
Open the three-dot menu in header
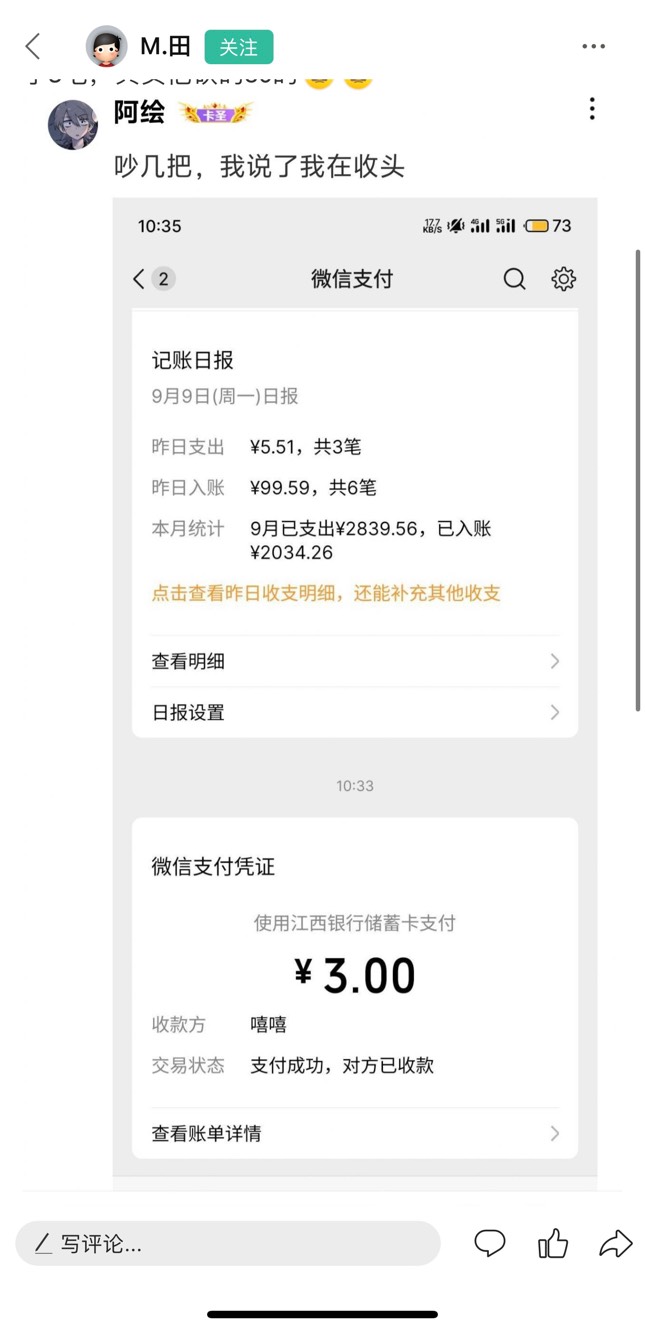[593, 46]
